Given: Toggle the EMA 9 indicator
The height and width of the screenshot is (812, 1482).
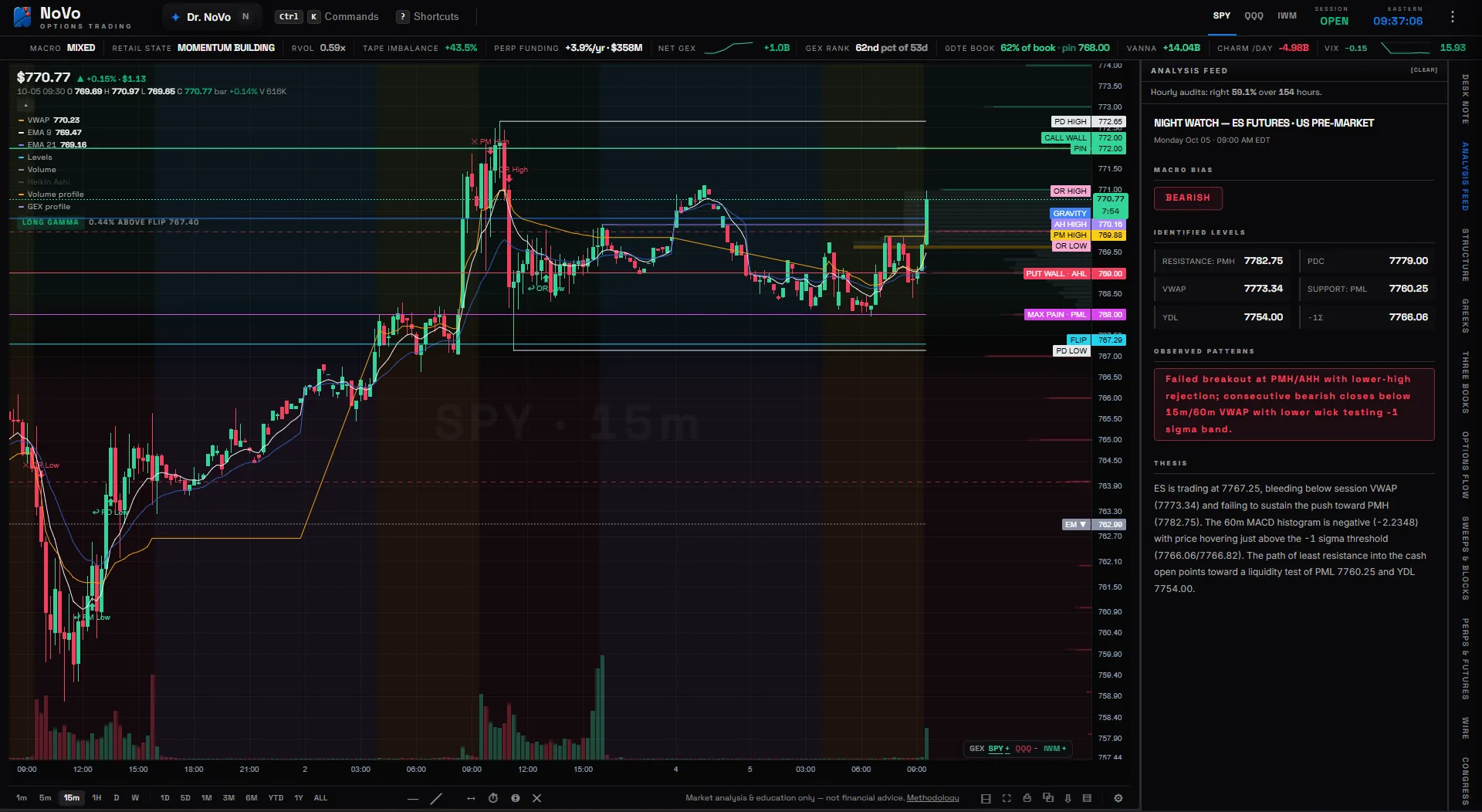Looking at the screenshot, I should 50,133.
